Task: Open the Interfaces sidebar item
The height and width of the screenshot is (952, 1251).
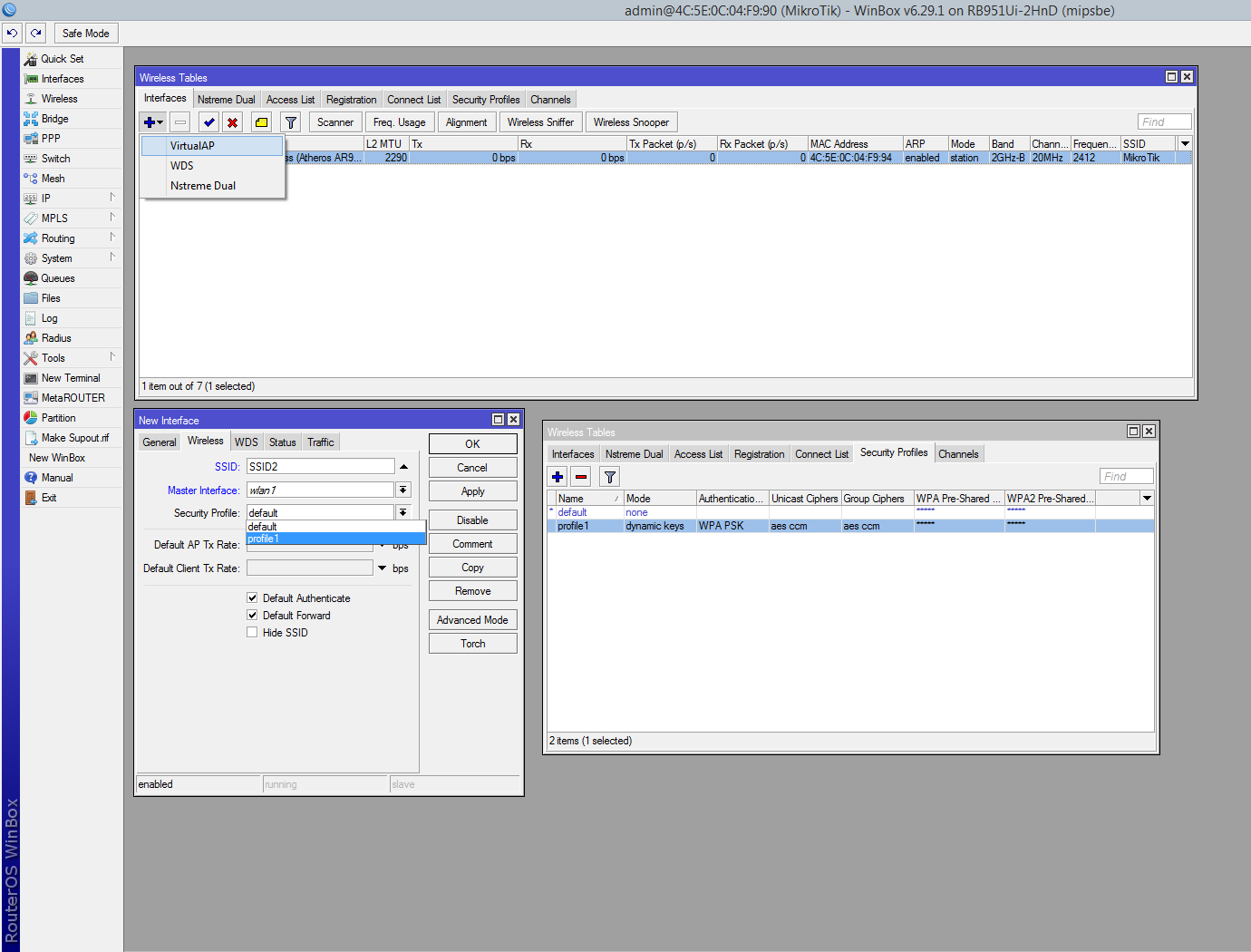Action: pyautogui.click(x=62, y=79)
